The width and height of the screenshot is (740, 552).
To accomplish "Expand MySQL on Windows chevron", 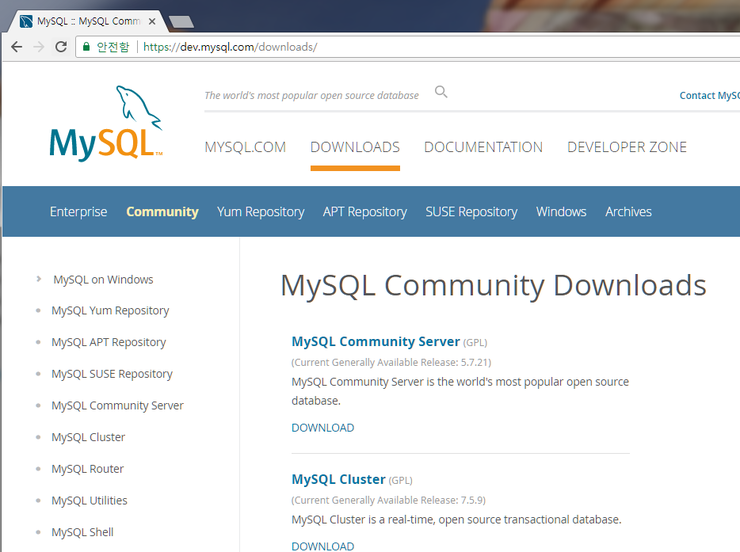I will coord(39,279).
